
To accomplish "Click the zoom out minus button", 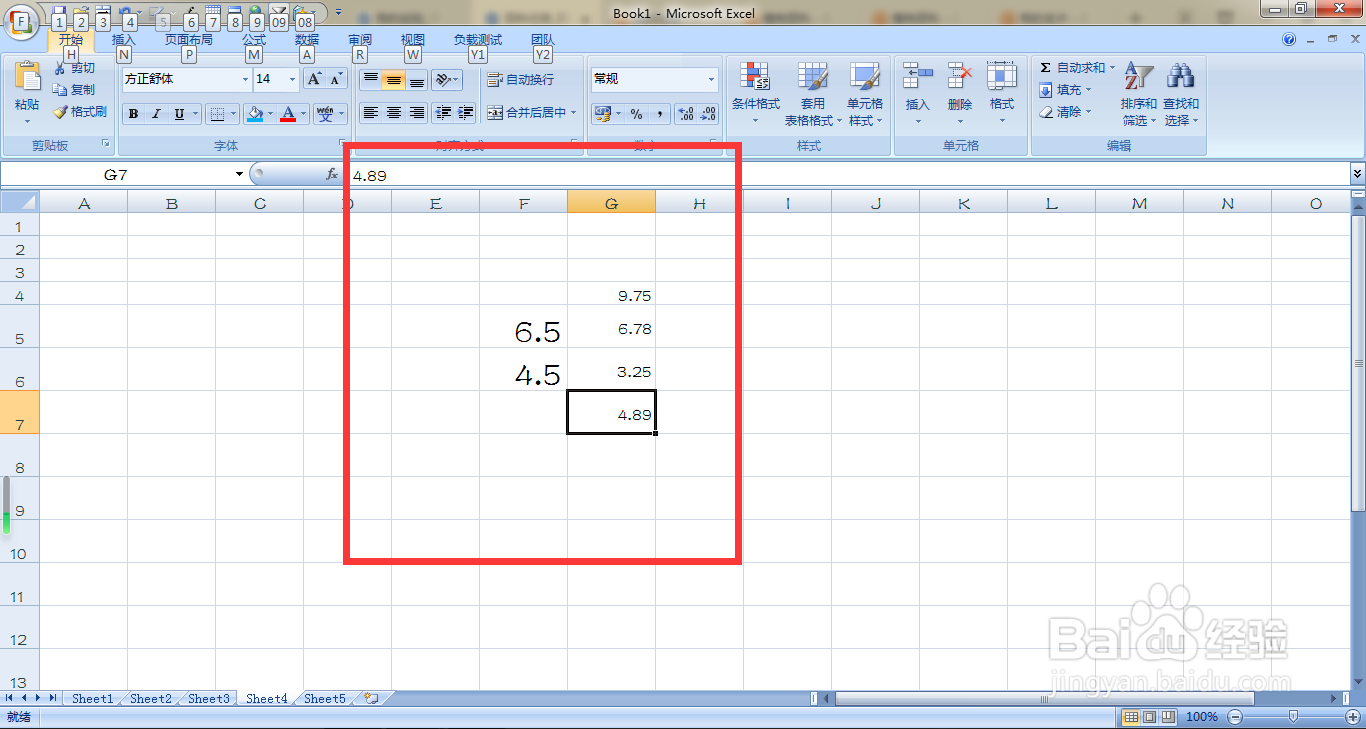I will (x=1235, y=717).
